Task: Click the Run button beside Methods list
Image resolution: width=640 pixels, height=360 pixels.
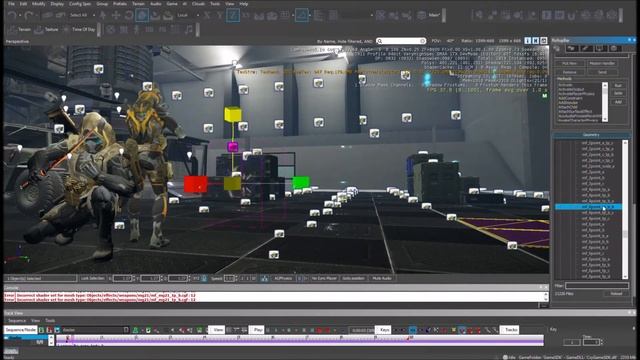Action: coord(618,86)
